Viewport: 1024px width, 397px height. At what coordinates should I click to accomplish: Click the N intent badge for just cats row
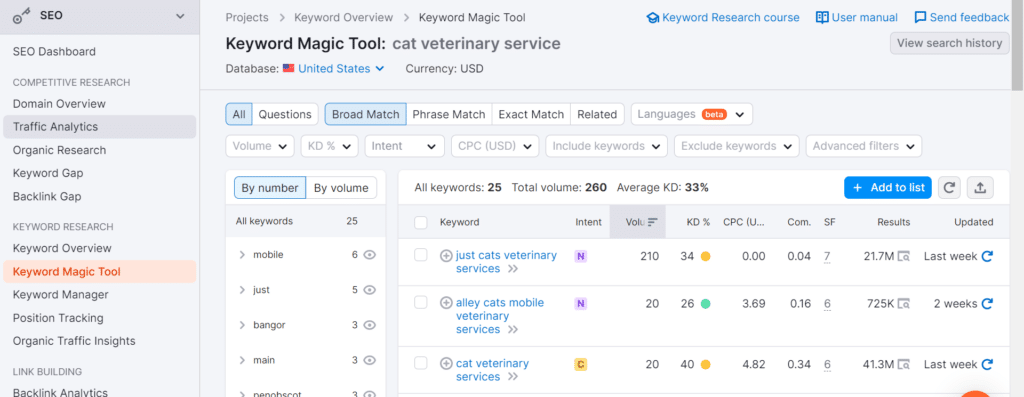[x=581, y=257]
